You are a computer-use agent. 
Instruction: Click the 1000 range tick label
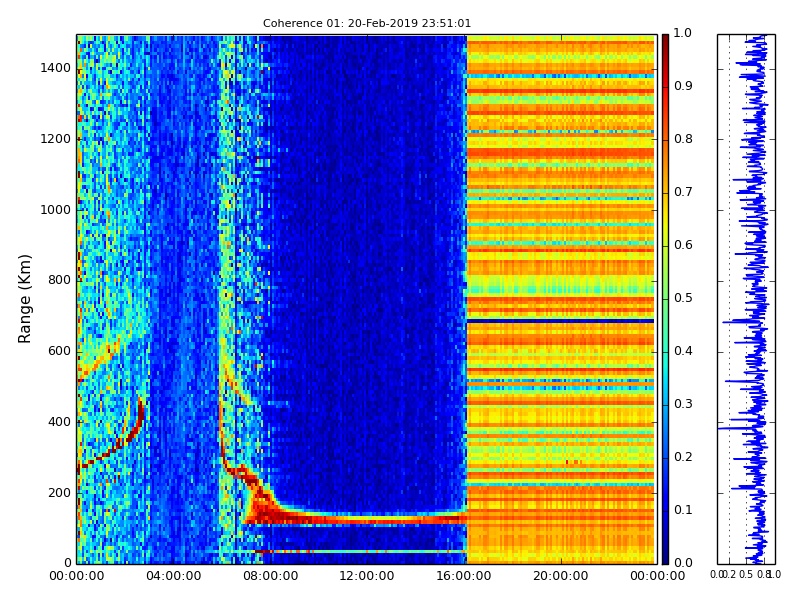click(x=56, y=210)
